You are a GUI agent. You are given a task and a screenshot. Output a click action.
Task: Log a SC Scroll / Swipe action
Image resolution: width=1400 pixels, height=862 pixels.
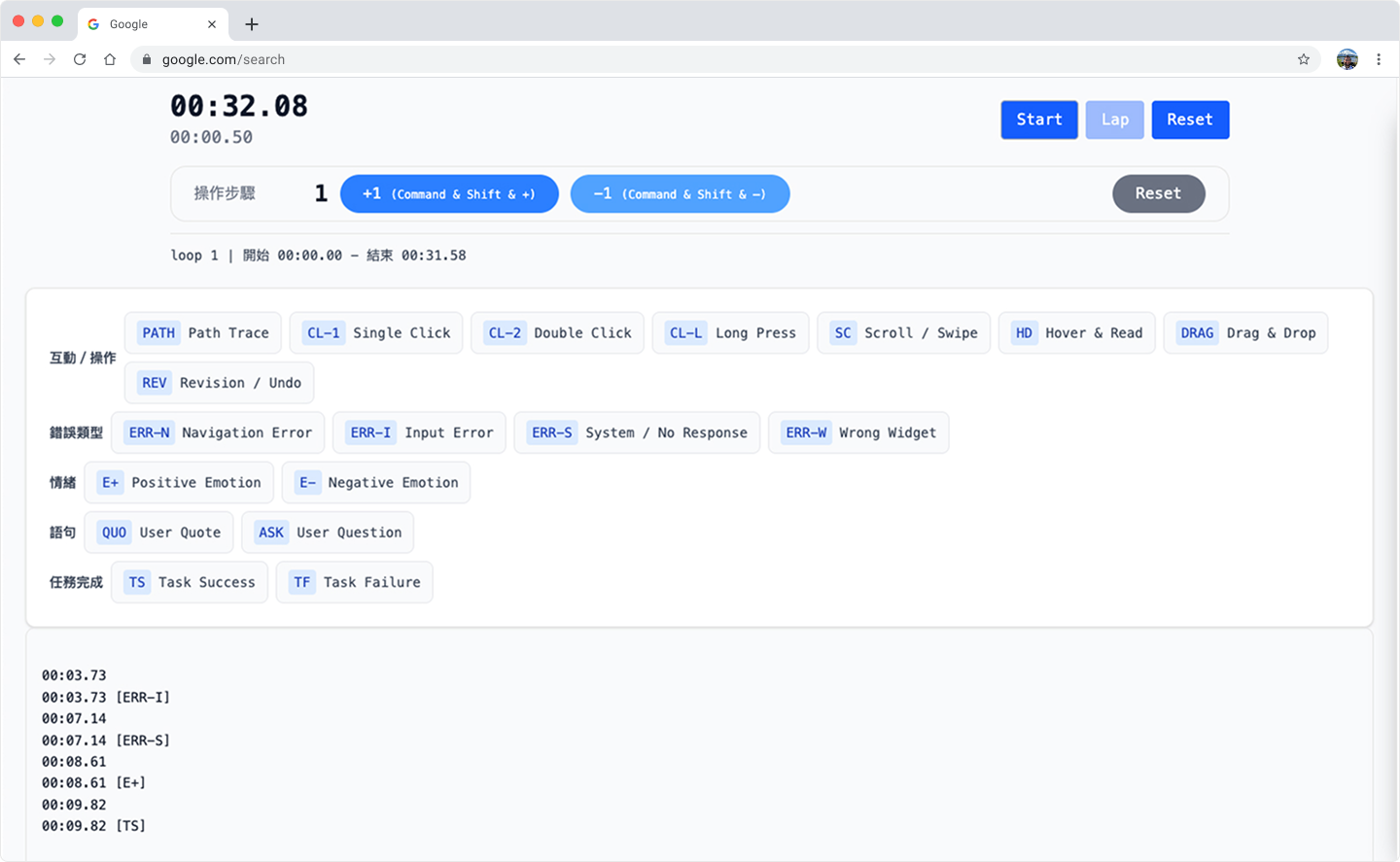[903, 332]
